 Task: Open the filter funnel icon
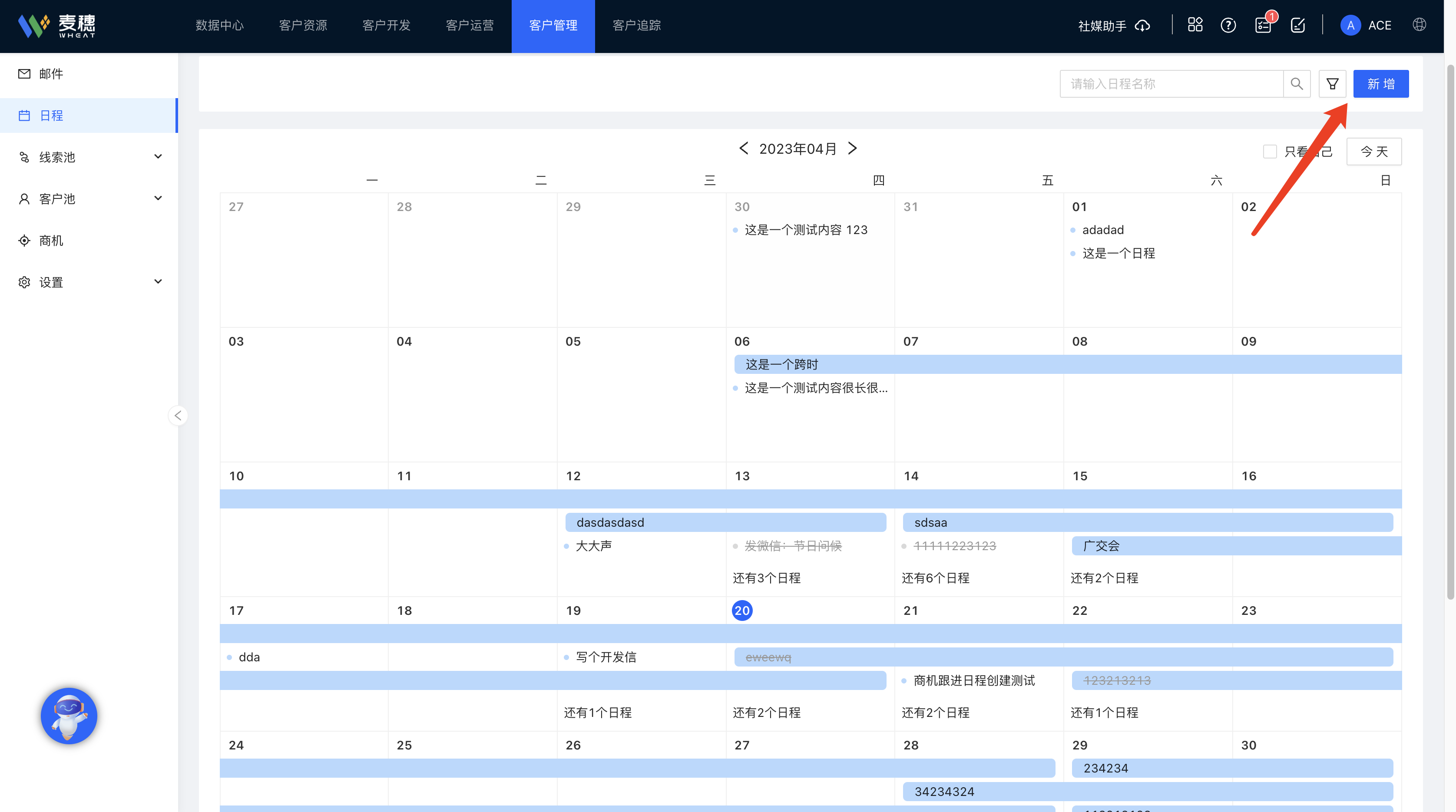point(1332,84)
